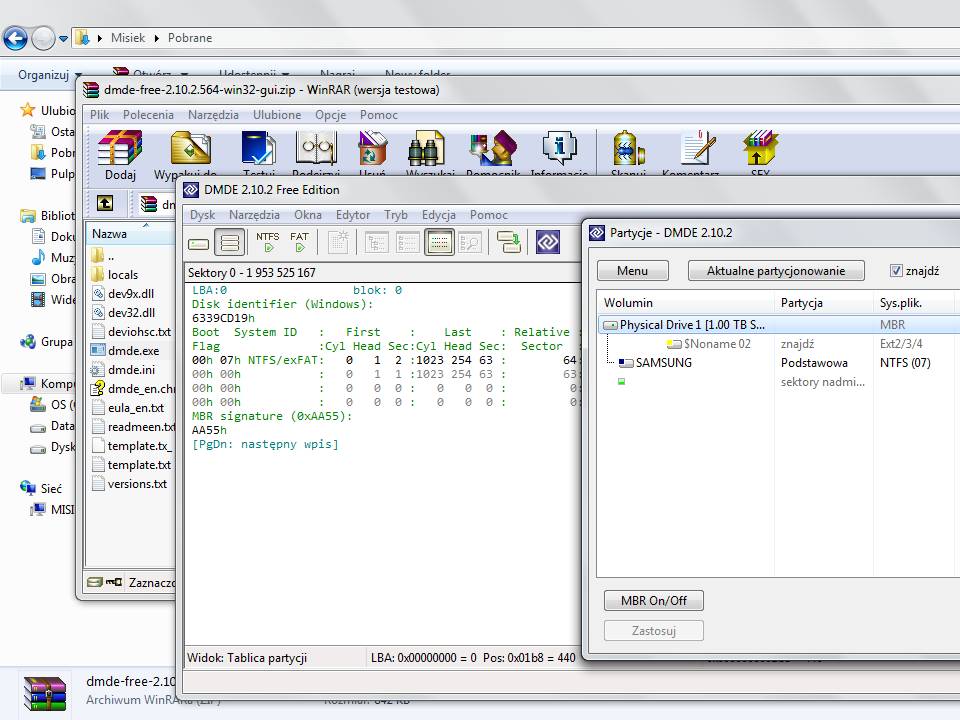Click the Wolumin column header
960x720 pixels.
tap(684, 302)
